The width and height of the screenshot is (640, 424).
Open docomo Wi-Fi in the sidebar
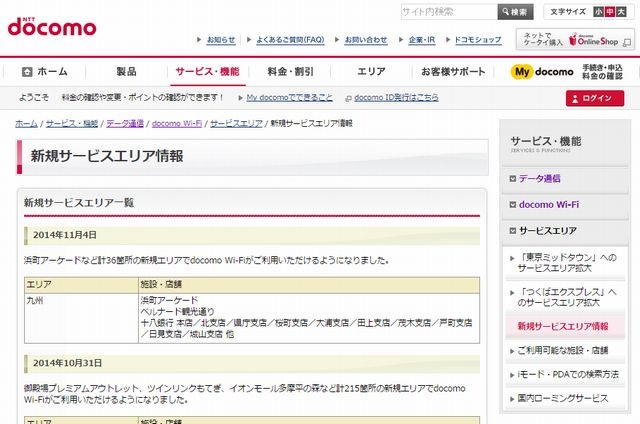pyautogui.click(x=549, y=204)
